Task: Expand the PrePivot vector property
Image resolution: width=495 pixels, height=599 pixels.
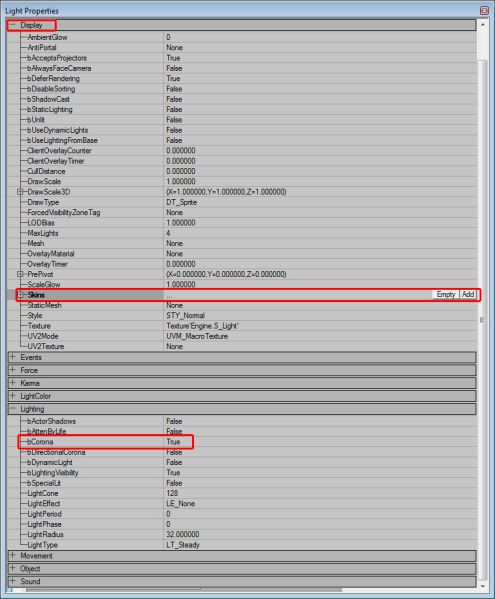Action: [x=20, y=274]
